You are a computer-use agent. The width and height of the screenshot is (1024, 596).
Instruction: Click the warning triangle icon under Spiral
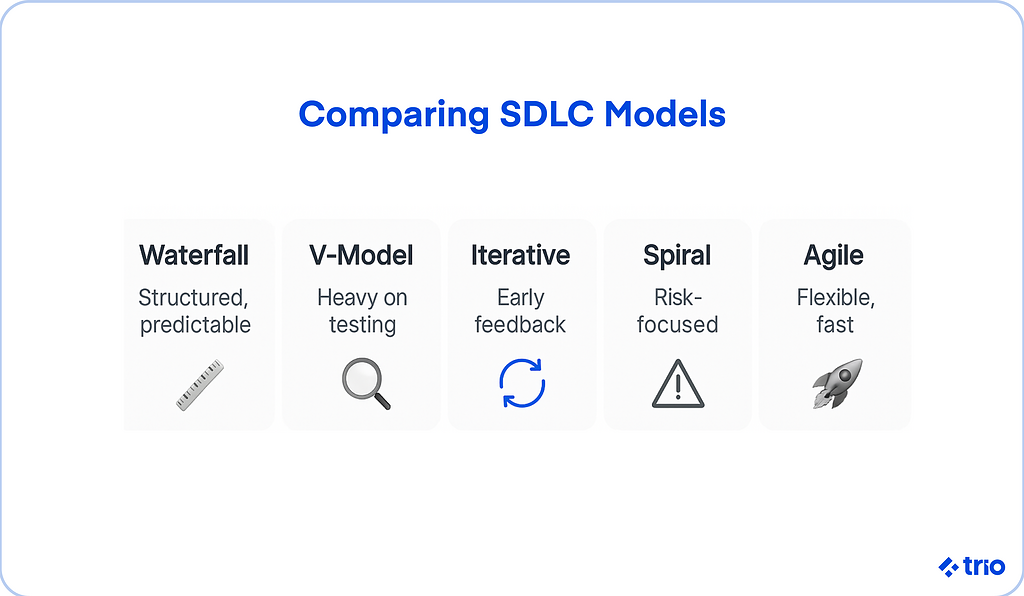(x=678, y=384)
